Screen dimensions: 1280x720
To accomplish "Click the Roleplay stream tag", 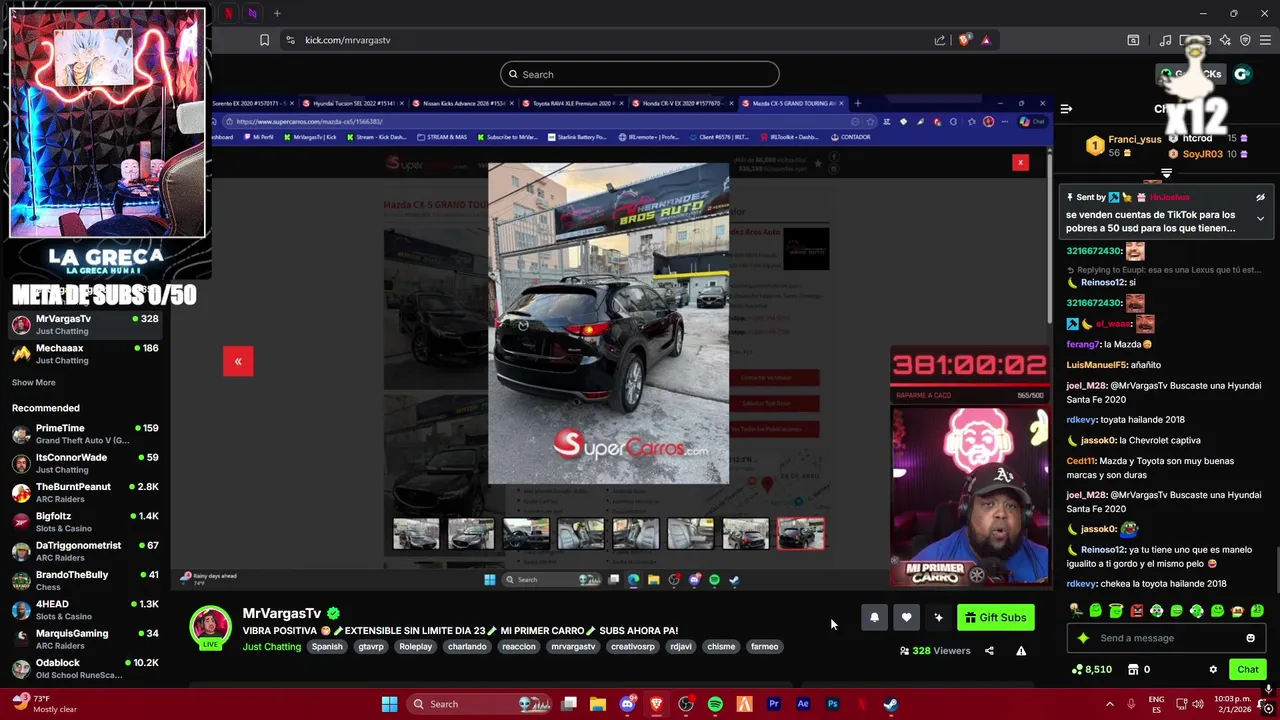I will 416,647.
